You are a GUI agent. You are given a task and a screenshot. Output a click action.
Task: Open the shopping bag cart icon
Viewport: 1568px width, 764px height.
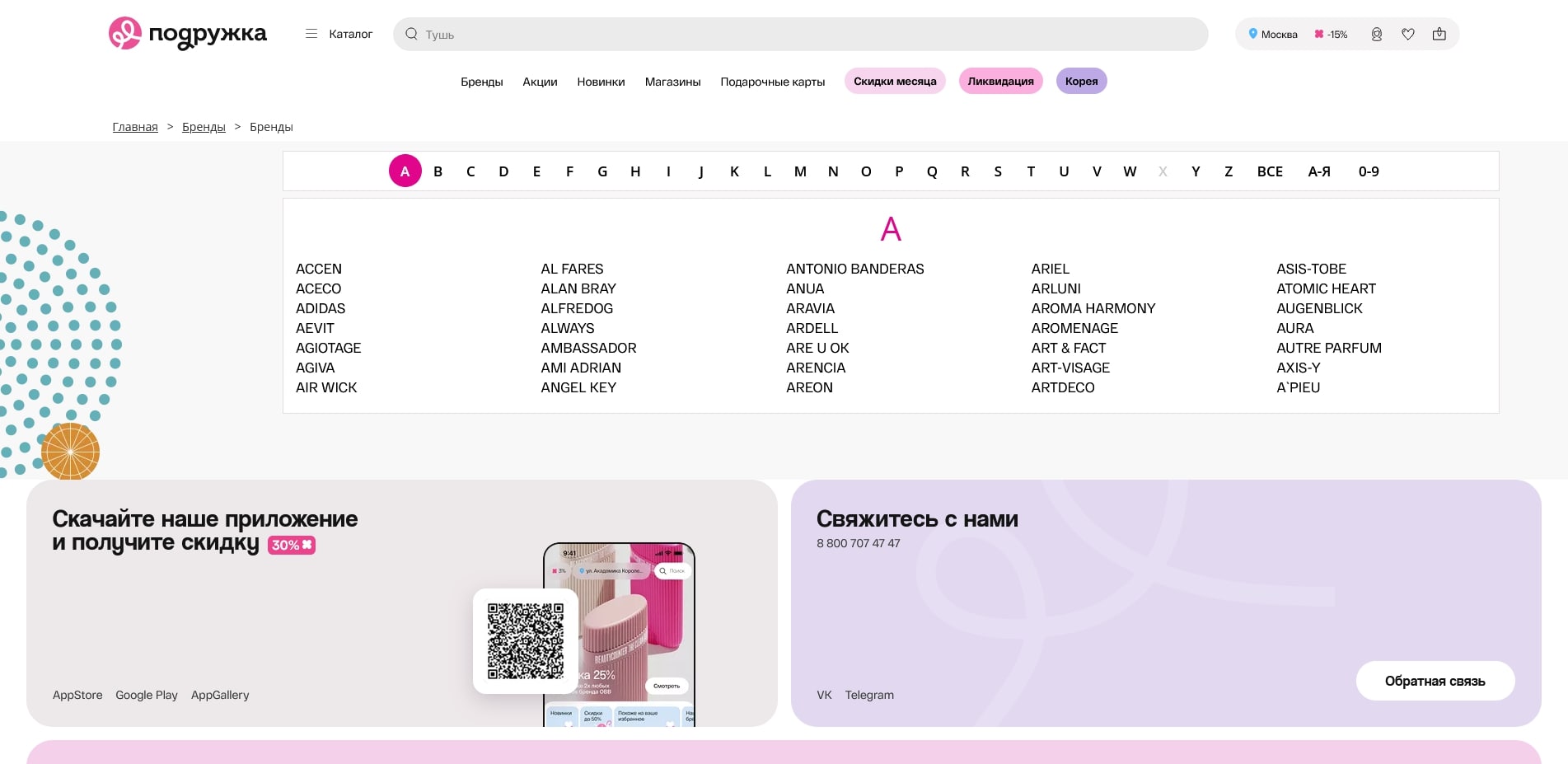point(1439,35)
